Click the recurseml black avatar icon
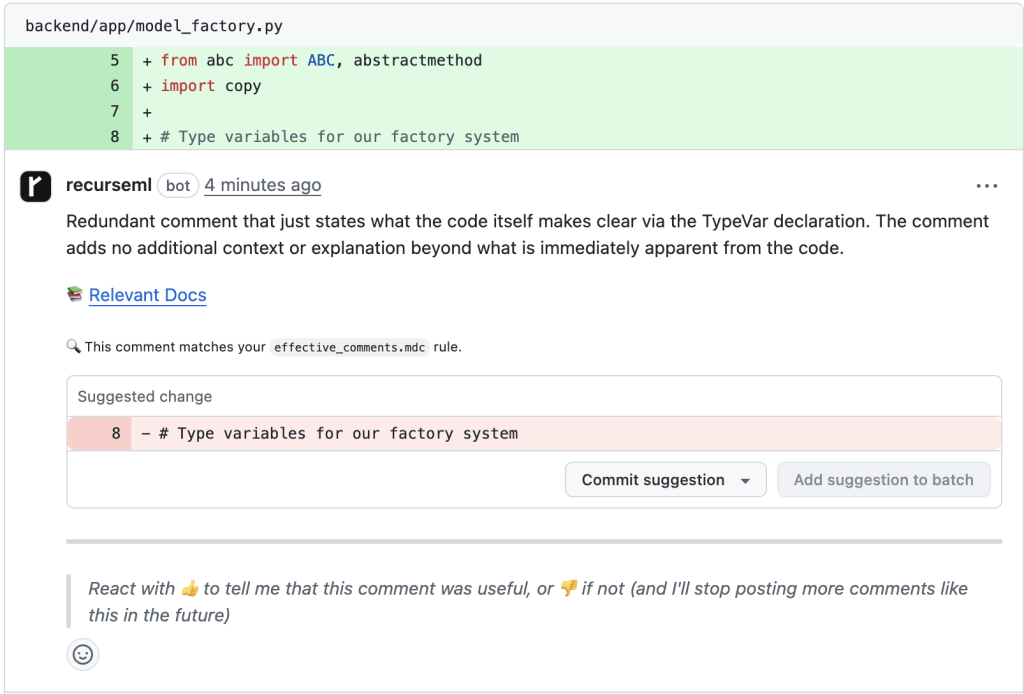Screen dimensions: 1024x694 (x=36, y=186)
